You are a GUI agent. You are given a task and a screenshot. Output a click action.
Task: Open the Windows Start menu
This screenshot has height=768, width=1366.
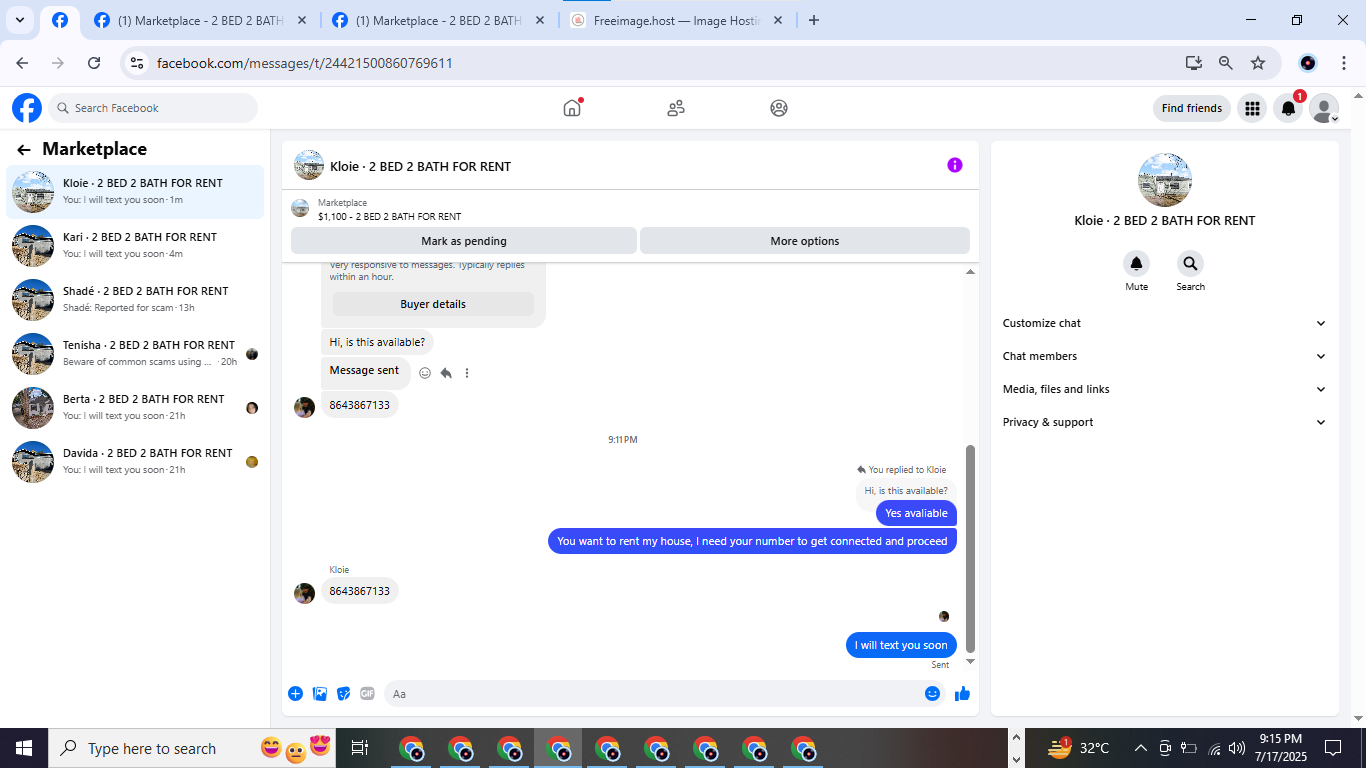coord(23,748)
